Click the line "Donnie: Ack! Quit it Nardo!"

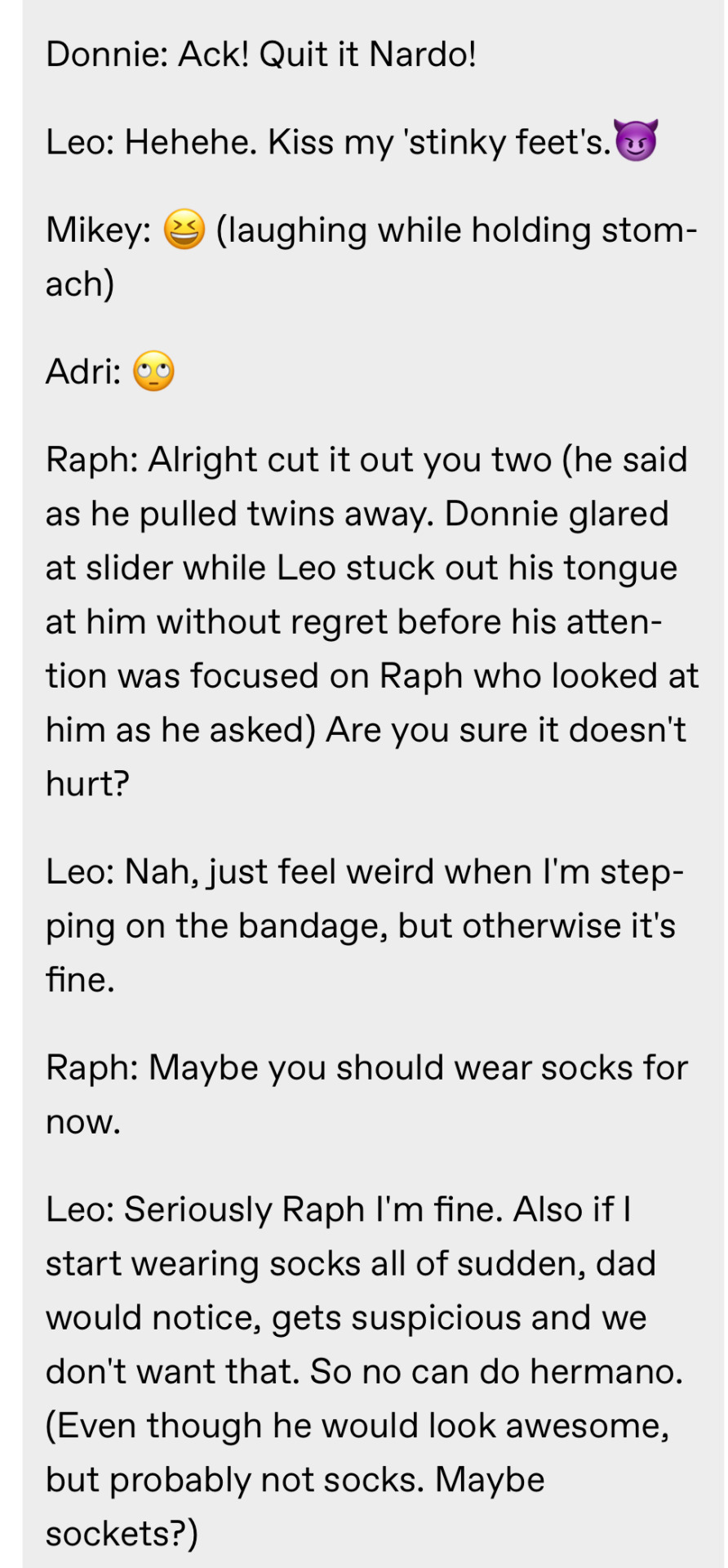(x=261, y=55)
